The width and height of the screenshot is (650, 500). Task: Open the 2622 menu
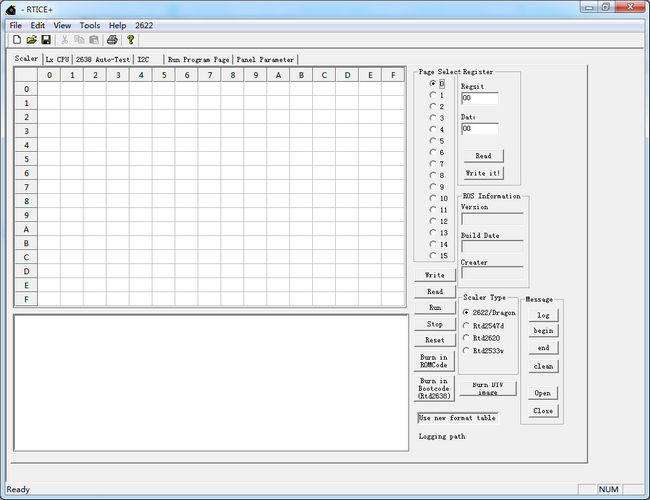tap(144, 25)
